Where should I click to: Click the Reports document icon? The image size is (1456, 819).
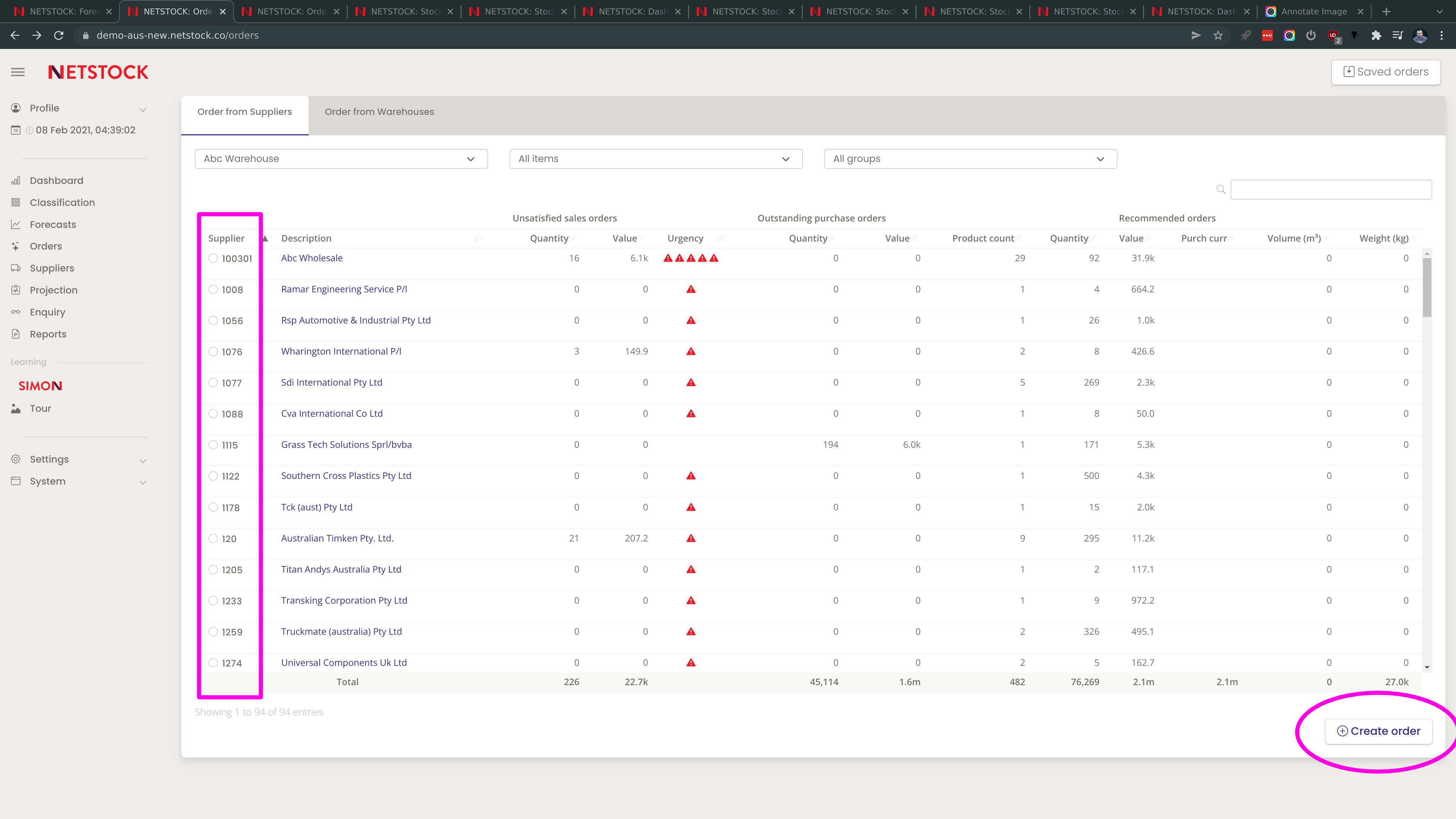tap(16, 334)
